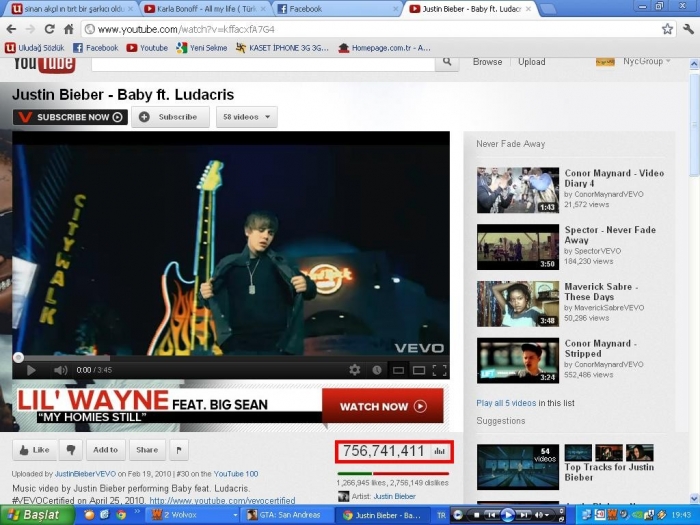Image resolution: width=700 pixels, height=525 pixels.
Task: Open Uludağ Sözlük bookmark
Action: [35, 48]
